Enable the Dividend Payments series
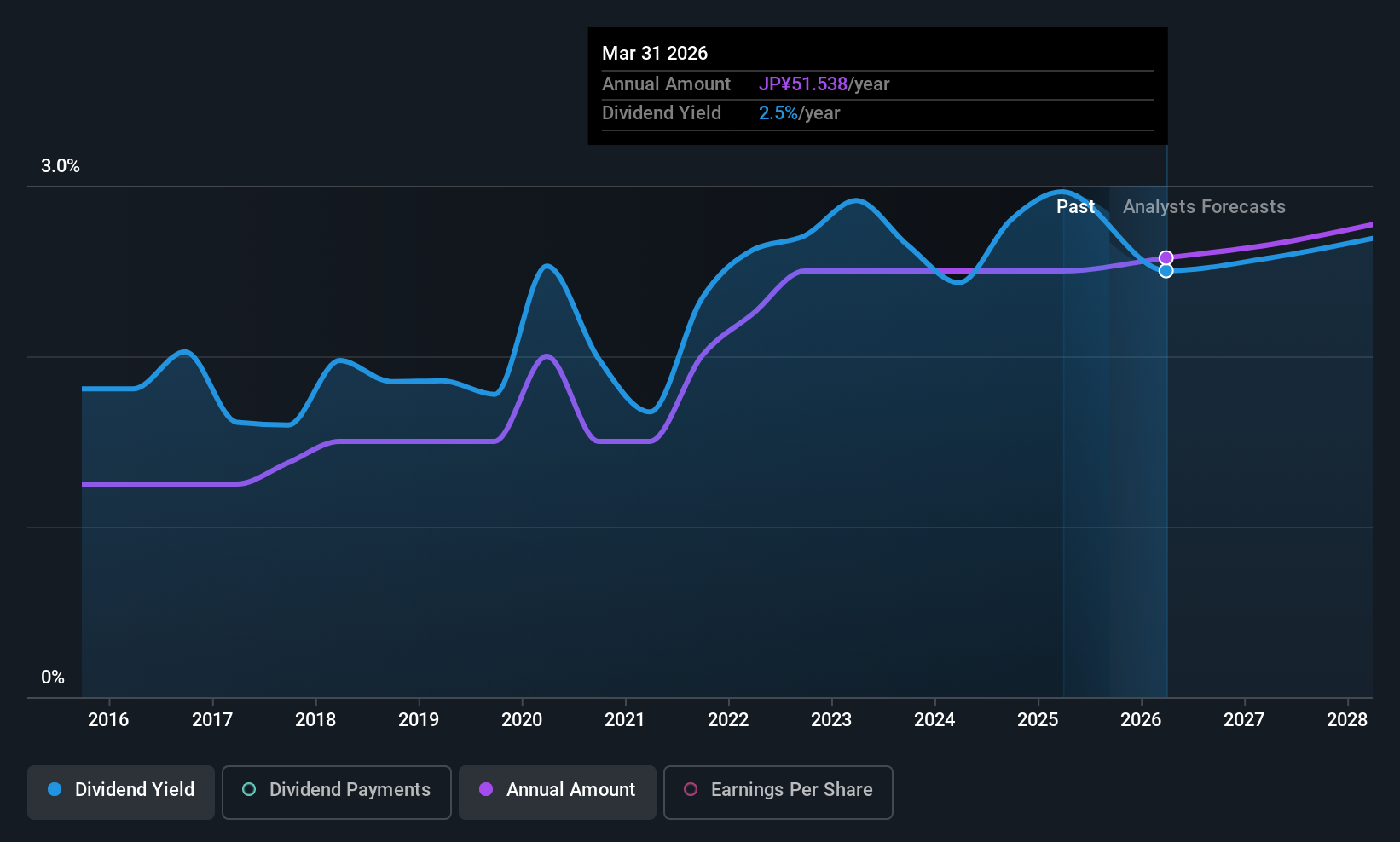 pyautogui.click(x=337, y=793)
